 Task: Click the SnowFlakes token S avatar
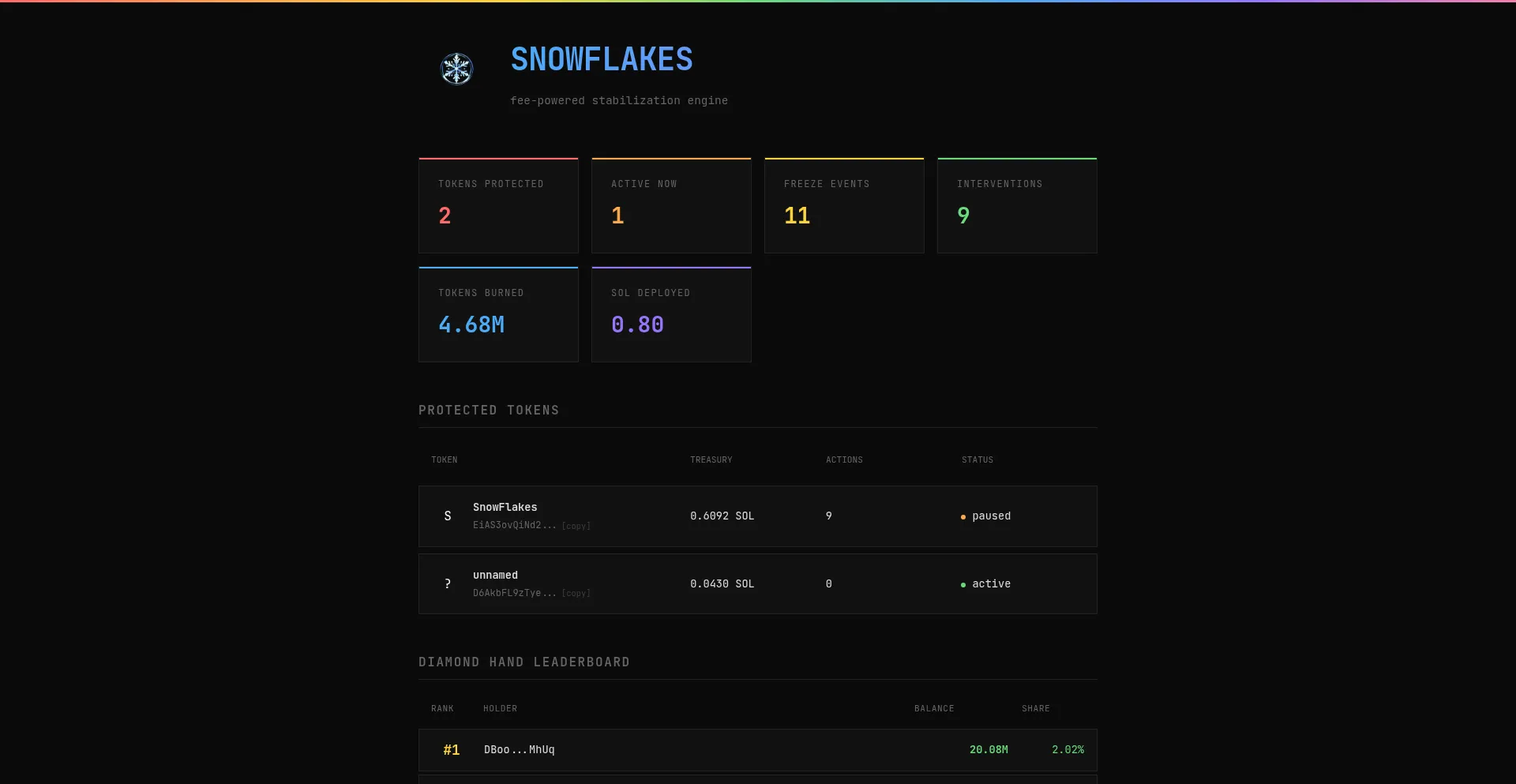pos(448,516)
